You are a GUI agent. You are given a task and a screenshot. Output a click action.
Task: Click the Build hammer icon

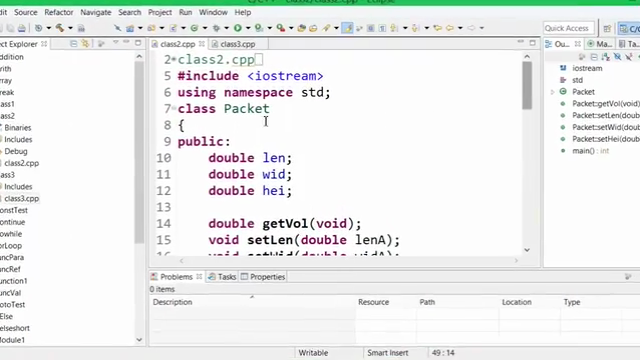pos(60,28)
